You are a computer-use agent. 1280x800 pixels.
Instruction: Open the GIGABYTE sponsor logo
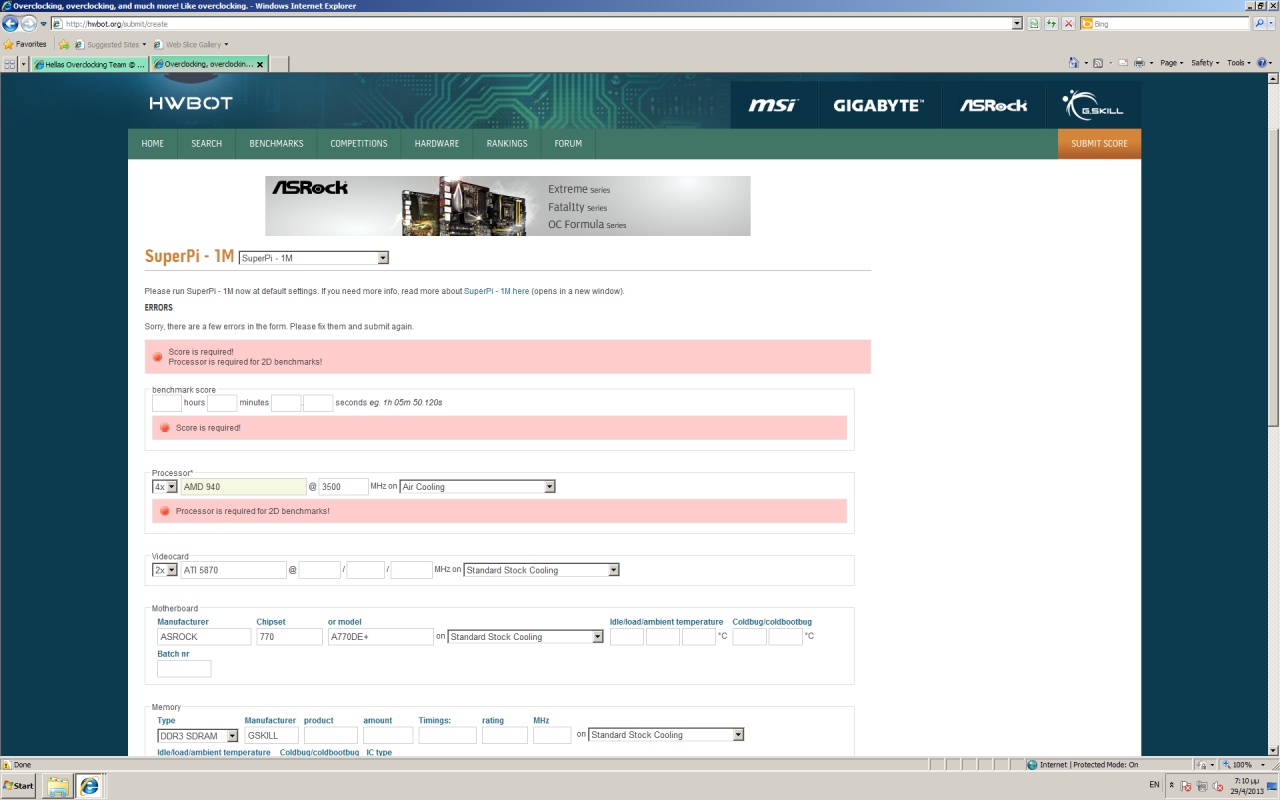pos(879,105)
